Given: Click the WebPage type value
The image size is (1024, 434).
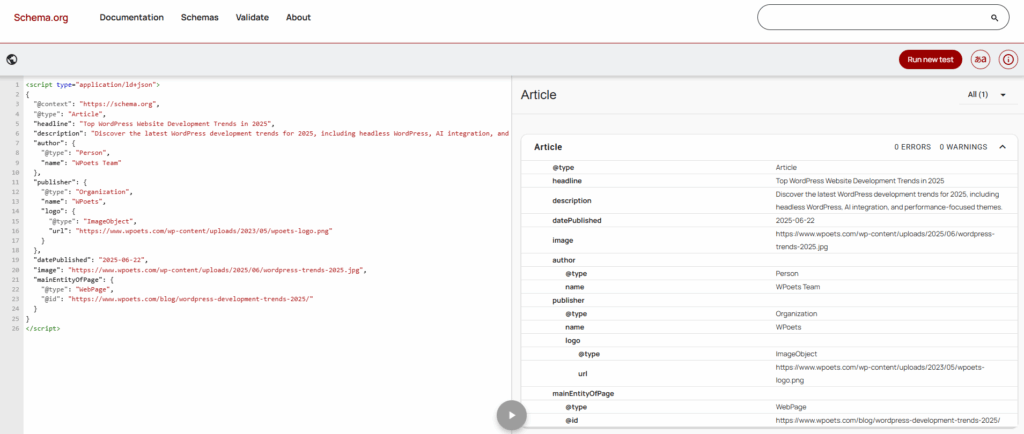Looking at the screenshot, I should 791,407.
